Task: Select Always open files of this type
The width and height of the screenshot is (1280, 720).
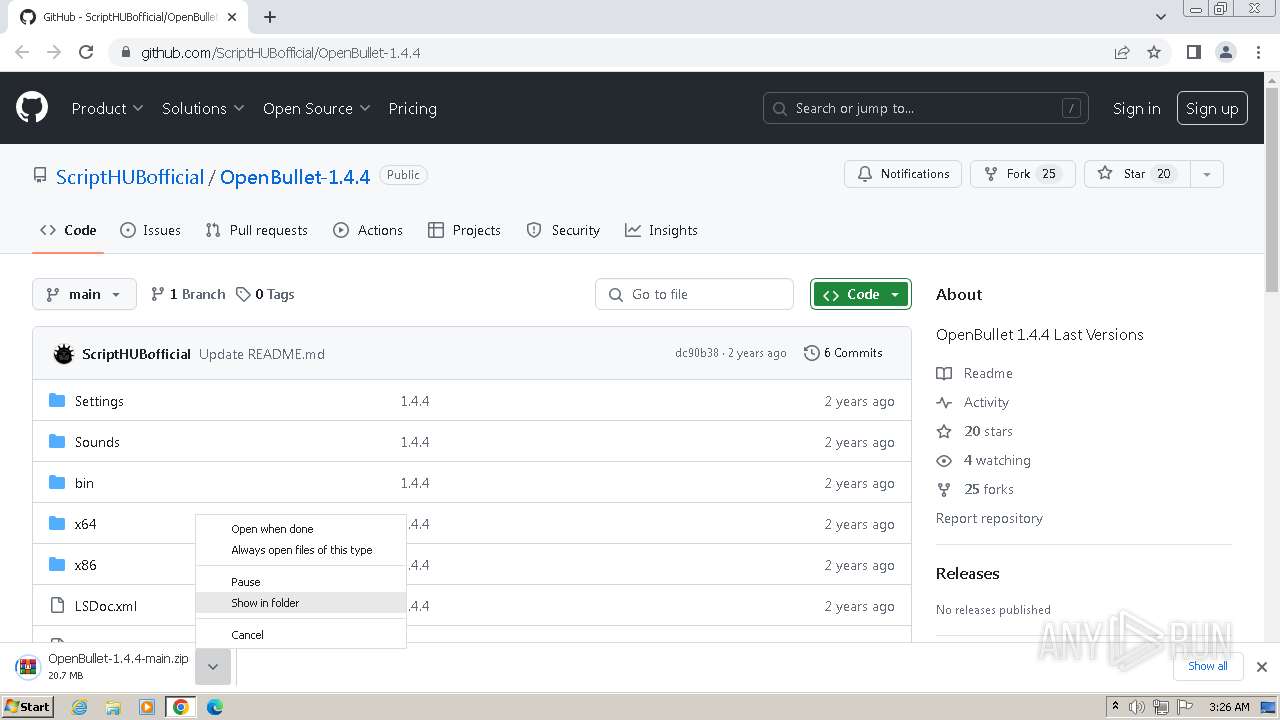Action: coord(301,550)
